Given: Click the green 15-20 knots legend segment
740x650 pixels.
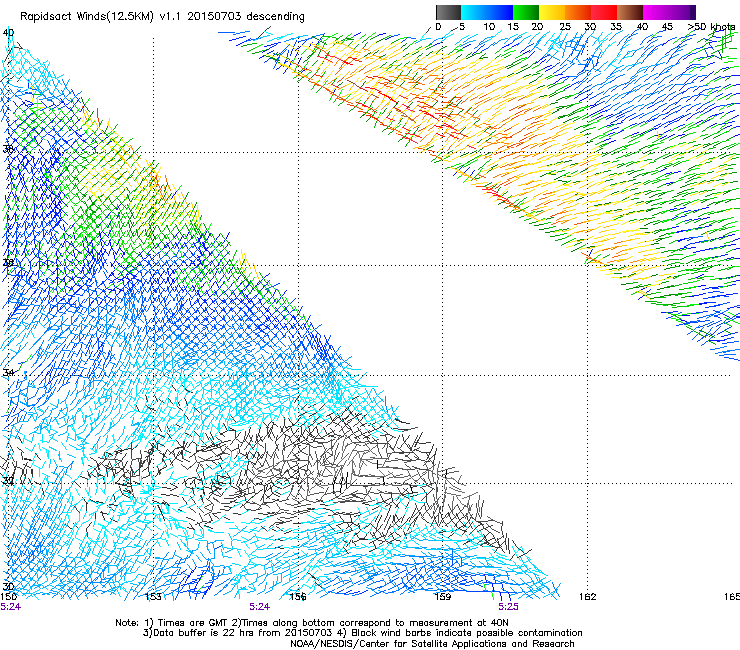Looking at the screenshot, I should coord(526,12).
